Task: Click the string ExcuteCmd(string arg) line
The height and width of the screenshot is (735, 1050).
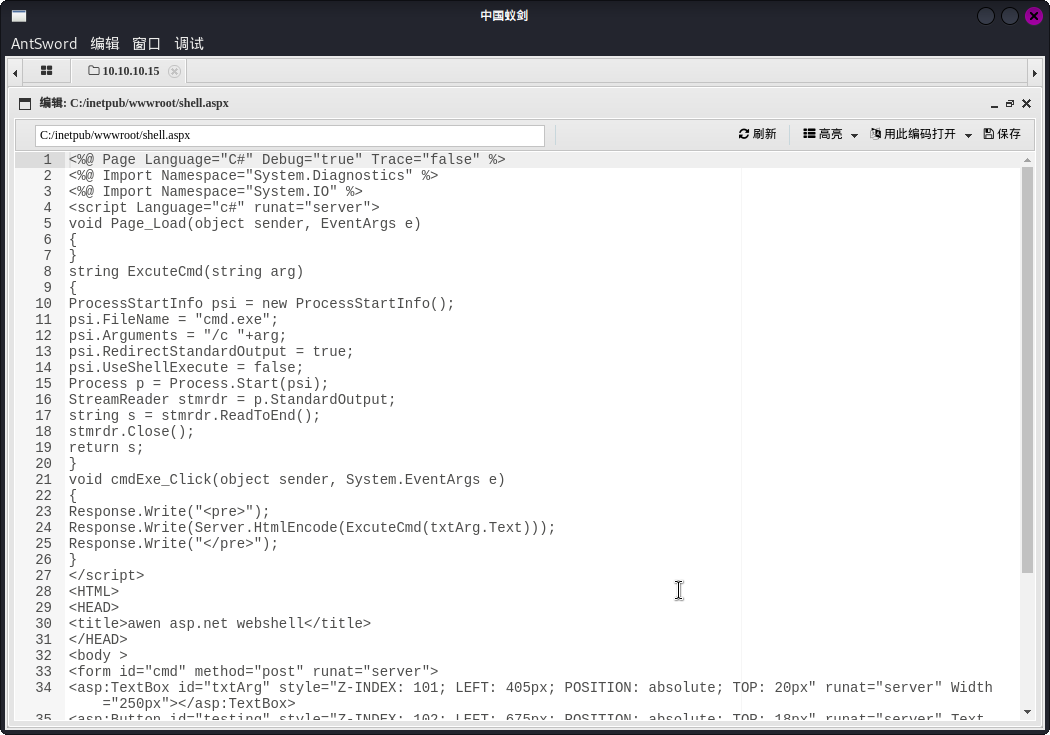Action: click(186, 271)
